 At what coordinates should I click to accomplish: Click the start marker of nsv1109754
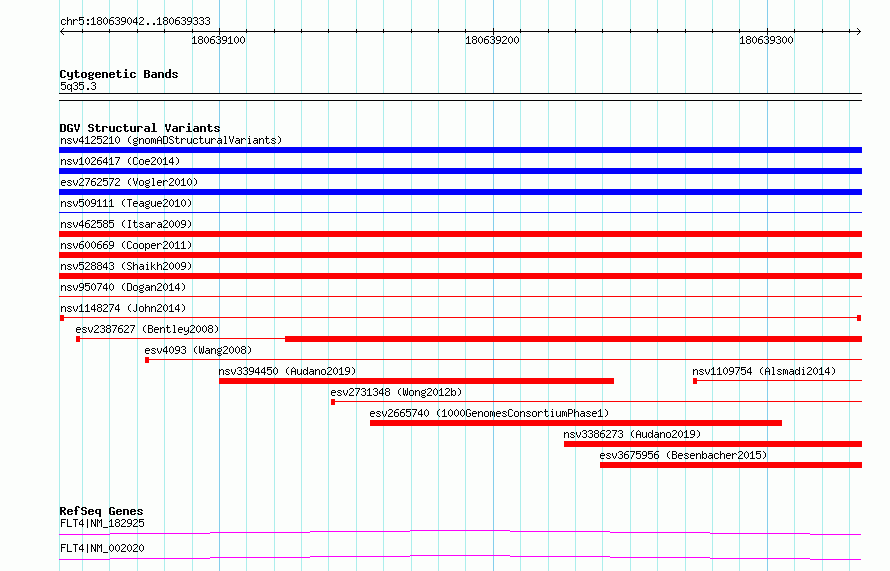pos(695,381)
